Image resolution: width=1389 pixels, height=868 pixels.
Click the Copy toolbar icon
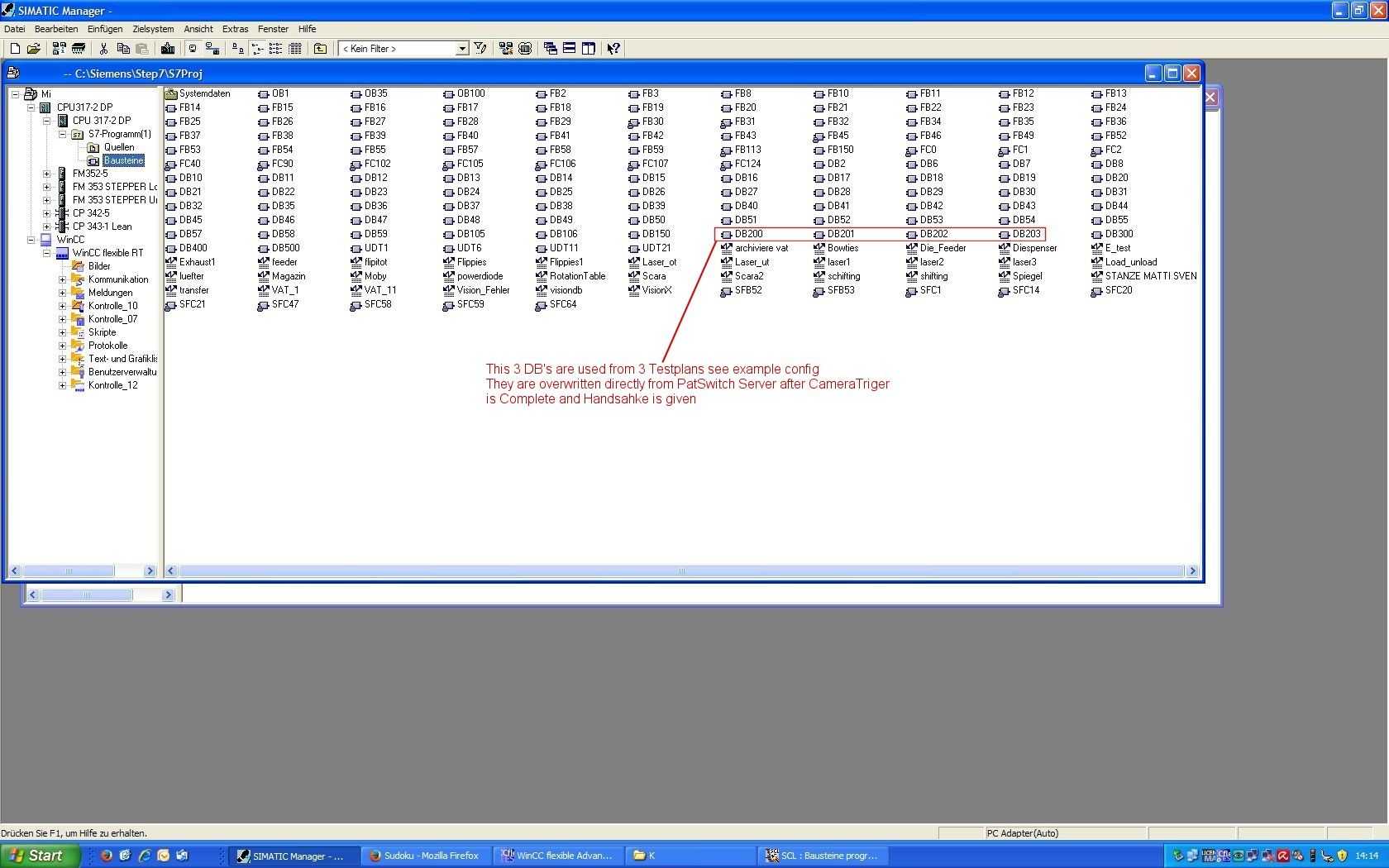123,49
